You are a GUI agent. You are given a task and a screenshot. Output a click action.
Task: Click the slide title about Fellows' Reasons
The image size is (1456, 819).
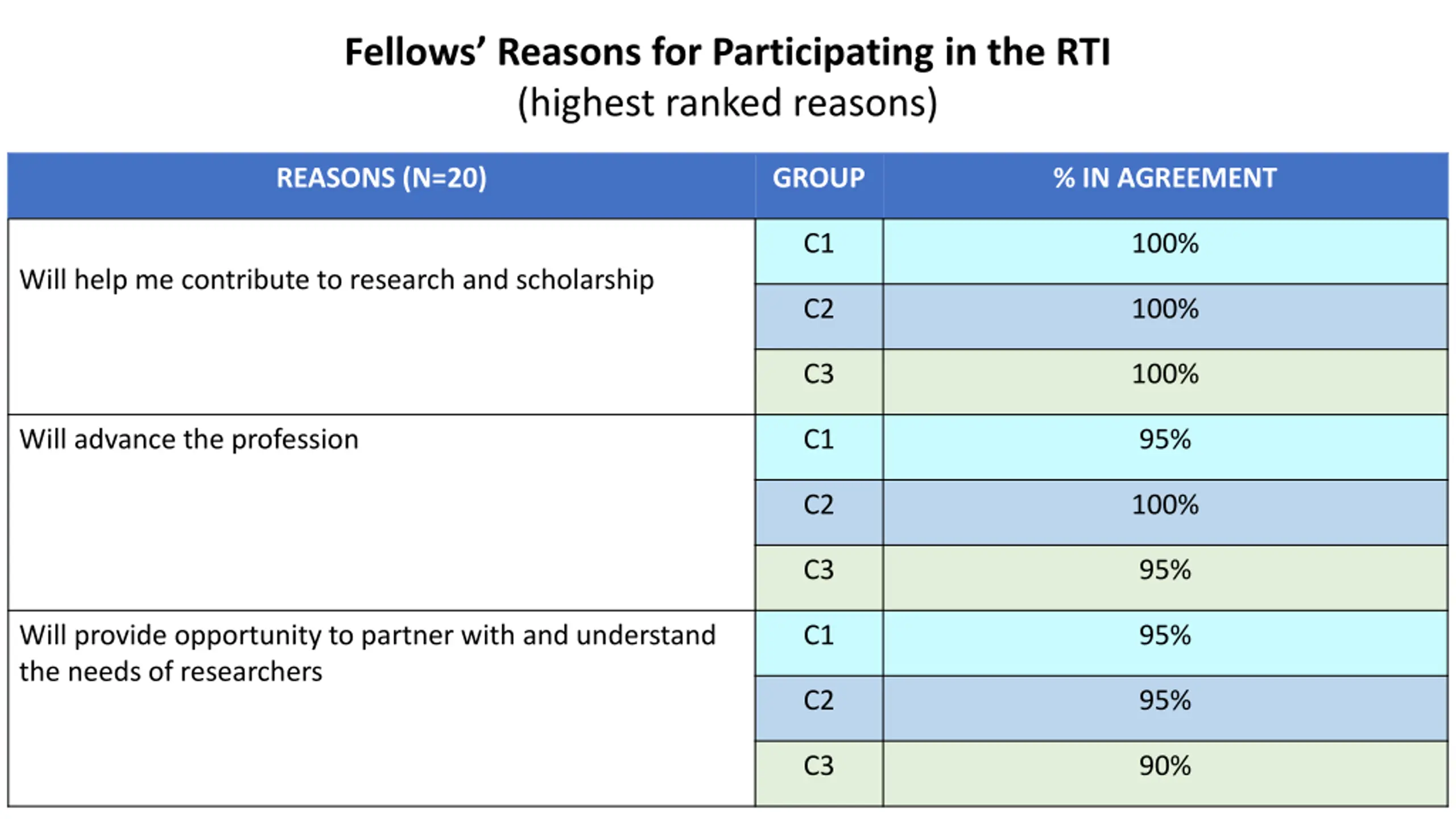point(727,52)
